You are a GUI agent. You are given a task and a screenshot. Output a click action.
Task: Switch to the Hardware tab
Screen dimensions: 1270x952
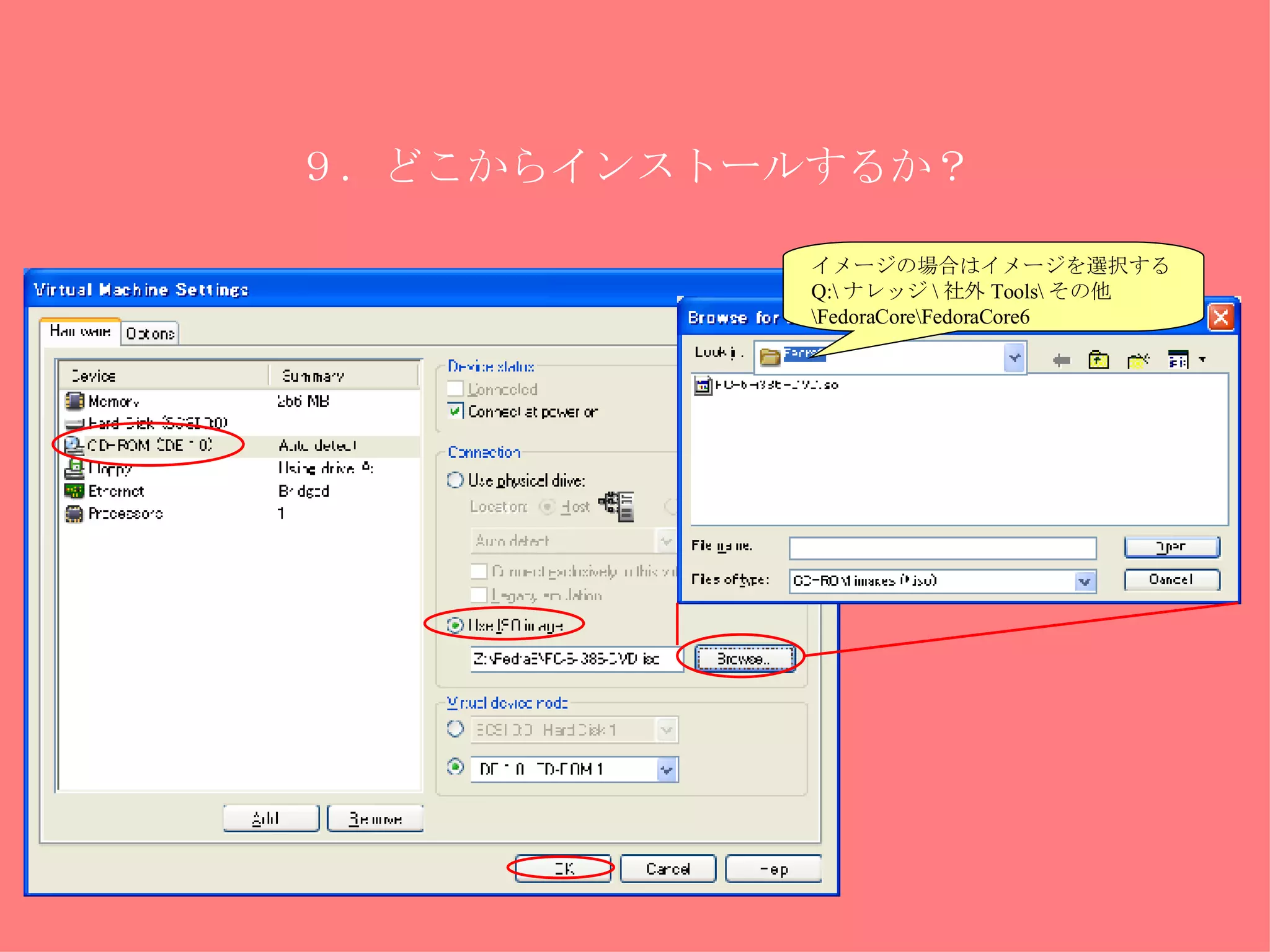80,332
